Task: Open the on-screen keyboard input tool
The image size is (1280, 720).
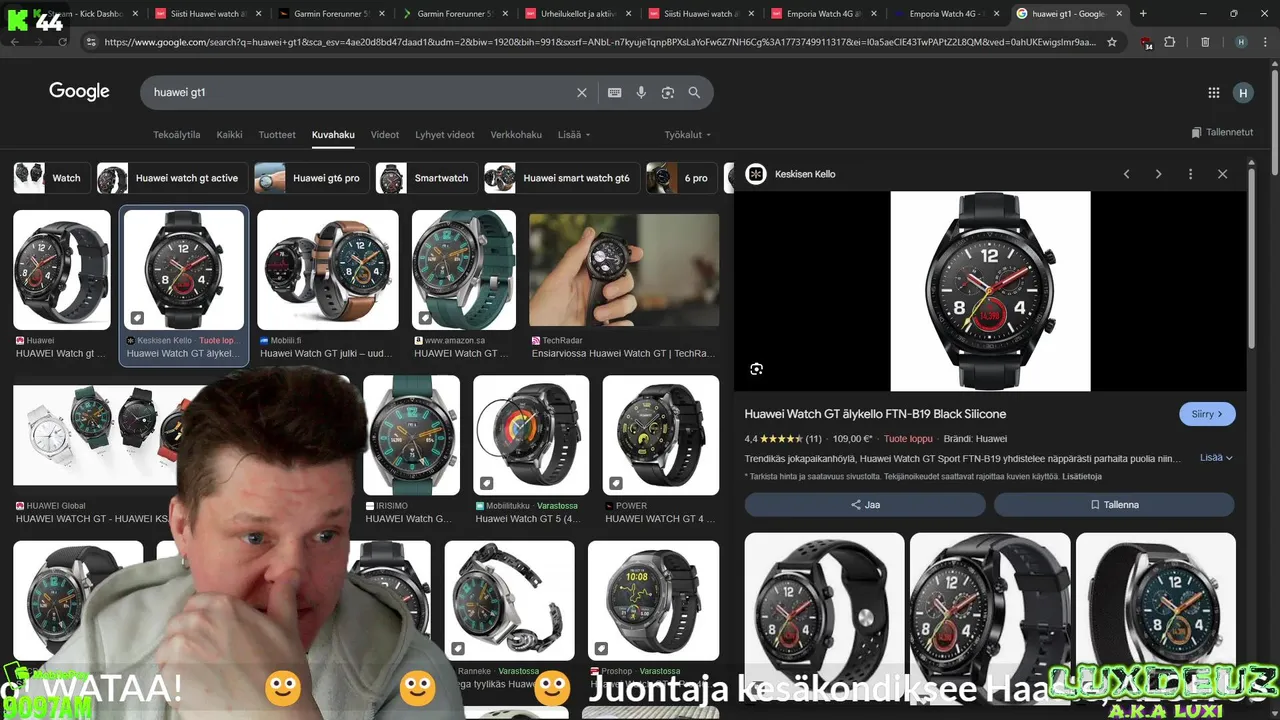Action: (614, 92)
